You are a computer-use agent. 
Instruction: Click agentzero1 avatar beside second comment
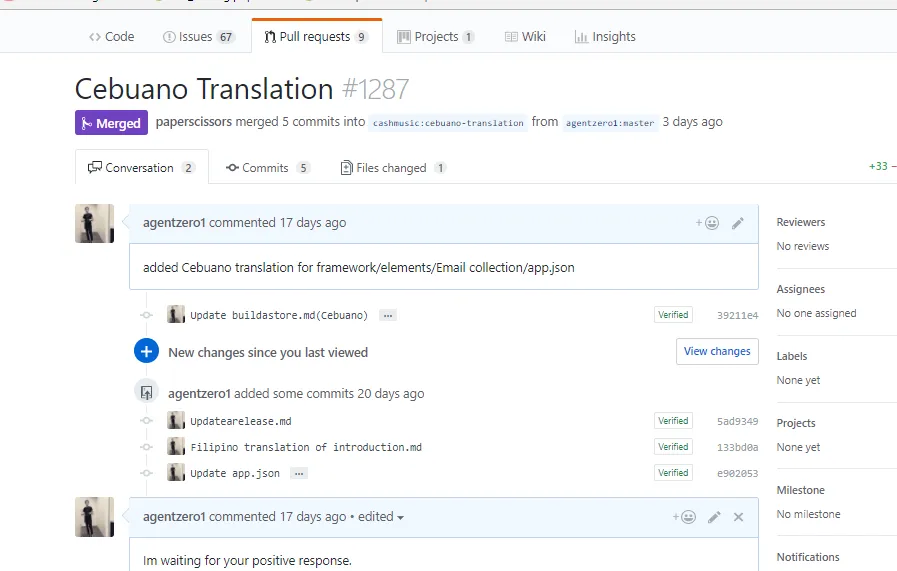[x=94, y=517]
